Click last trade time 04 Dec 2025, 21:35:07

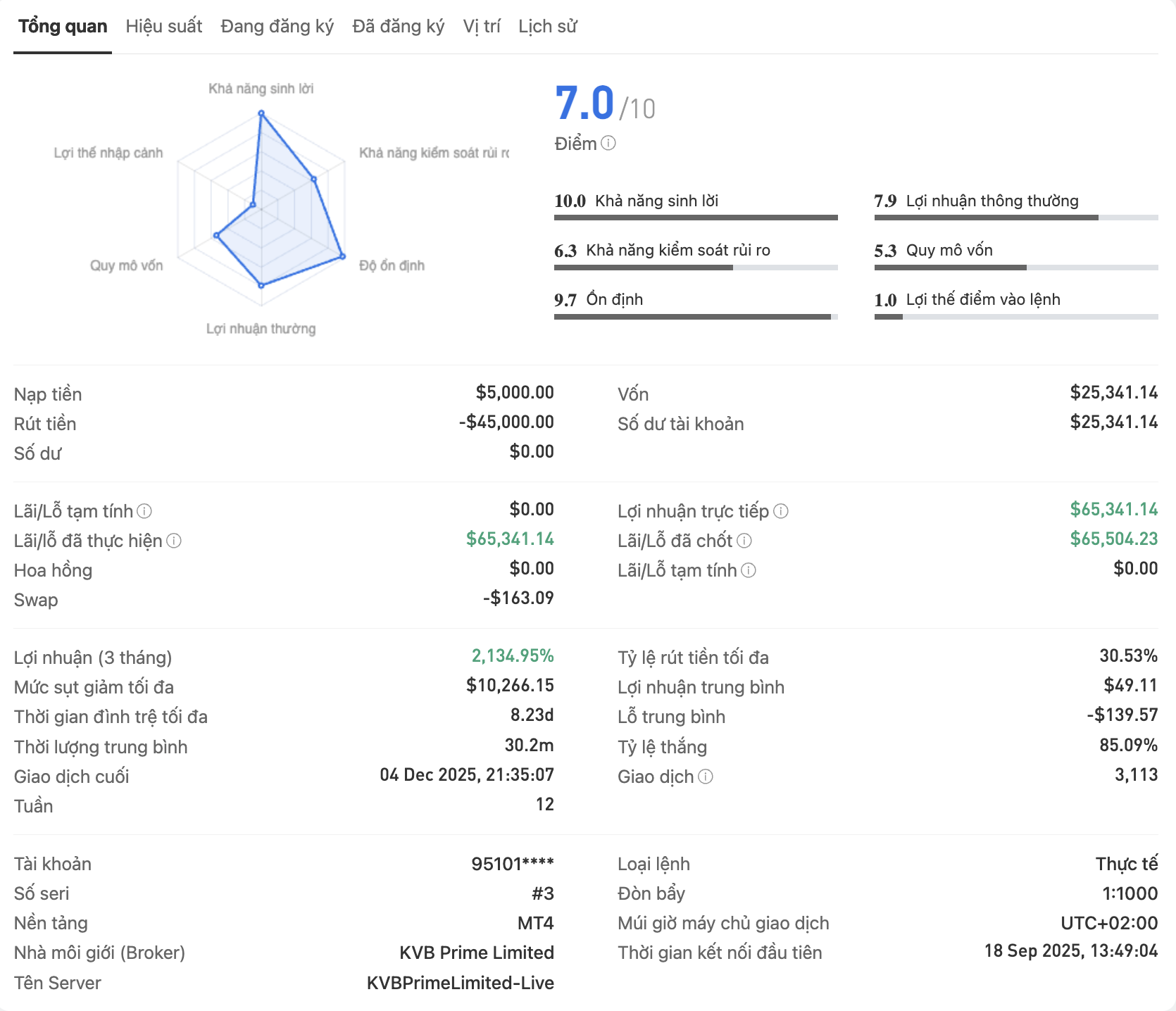pyautogui.click(x=467, y=774)
